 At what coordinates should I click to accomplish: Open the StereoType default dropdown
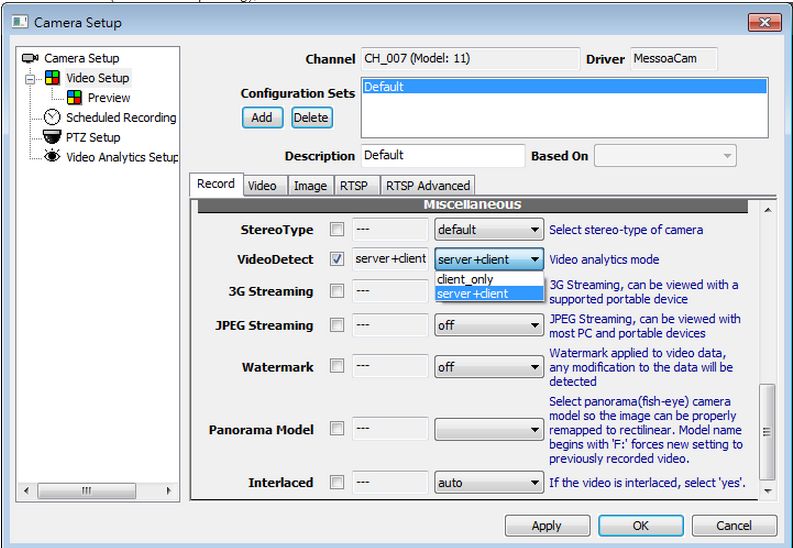489,230
